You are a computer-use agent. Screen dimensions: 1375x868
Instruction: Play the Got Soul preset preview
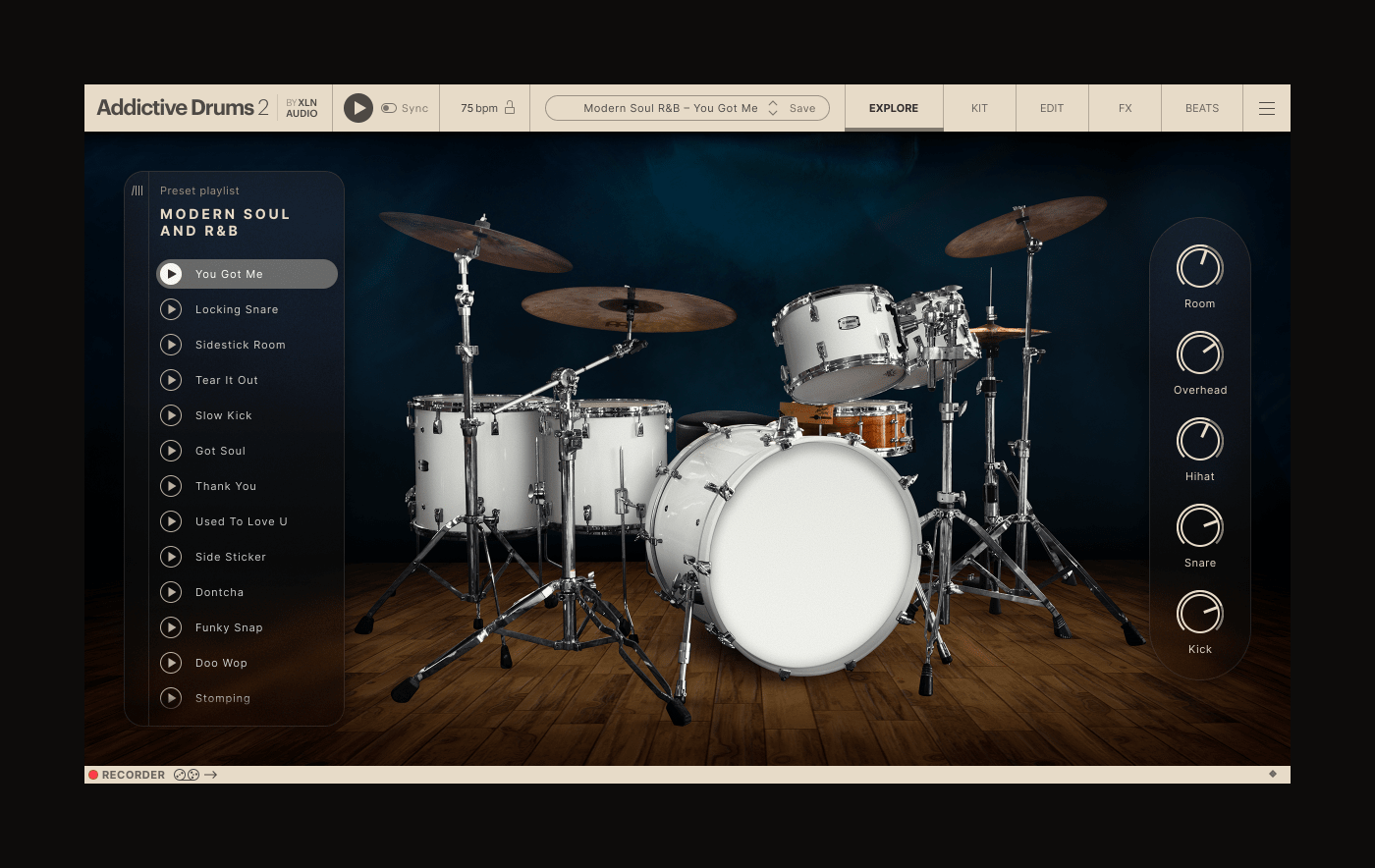click(171, 451)
